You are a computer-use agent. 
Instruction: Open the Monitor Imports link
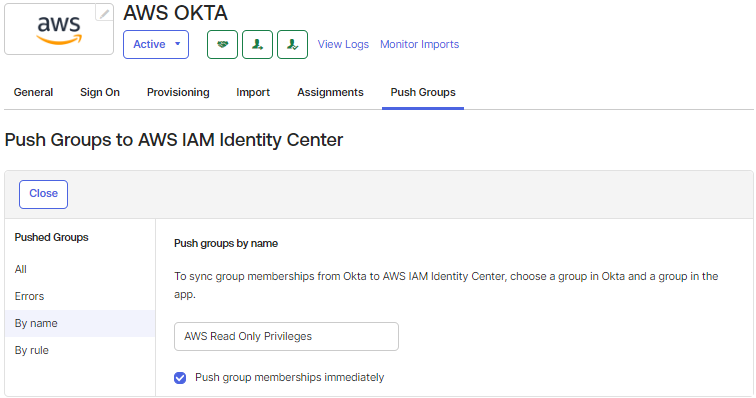coord(419,44)
